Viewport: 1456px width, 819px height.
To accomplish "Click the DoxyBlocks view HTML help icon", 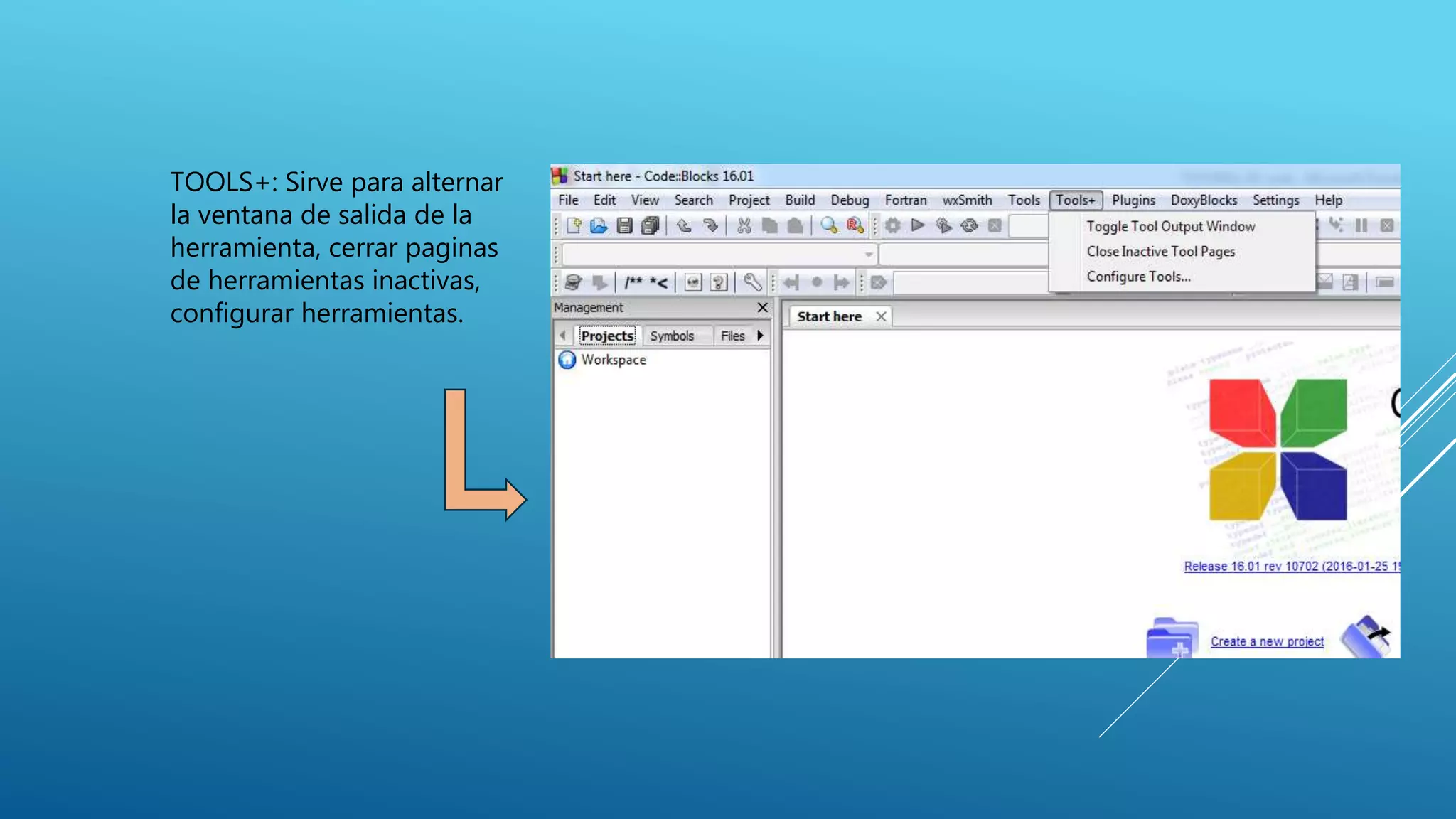I will pyautogui.click(x=693, y=283).
